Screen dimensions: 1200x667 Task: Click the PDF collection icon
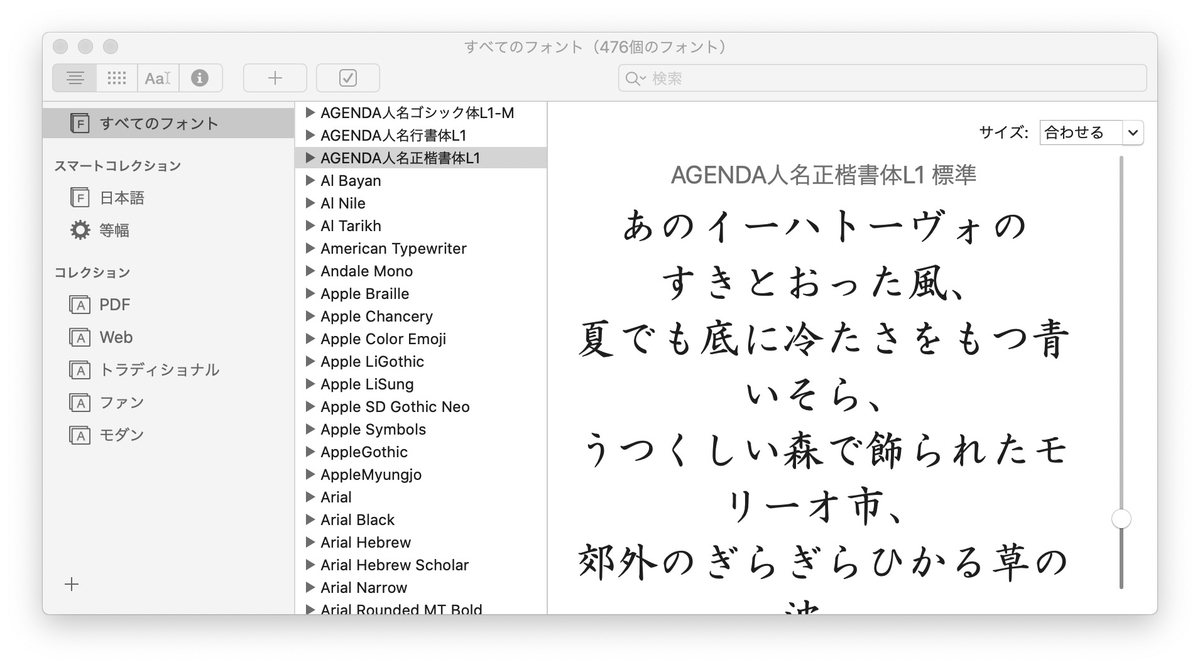pos(80,305)
